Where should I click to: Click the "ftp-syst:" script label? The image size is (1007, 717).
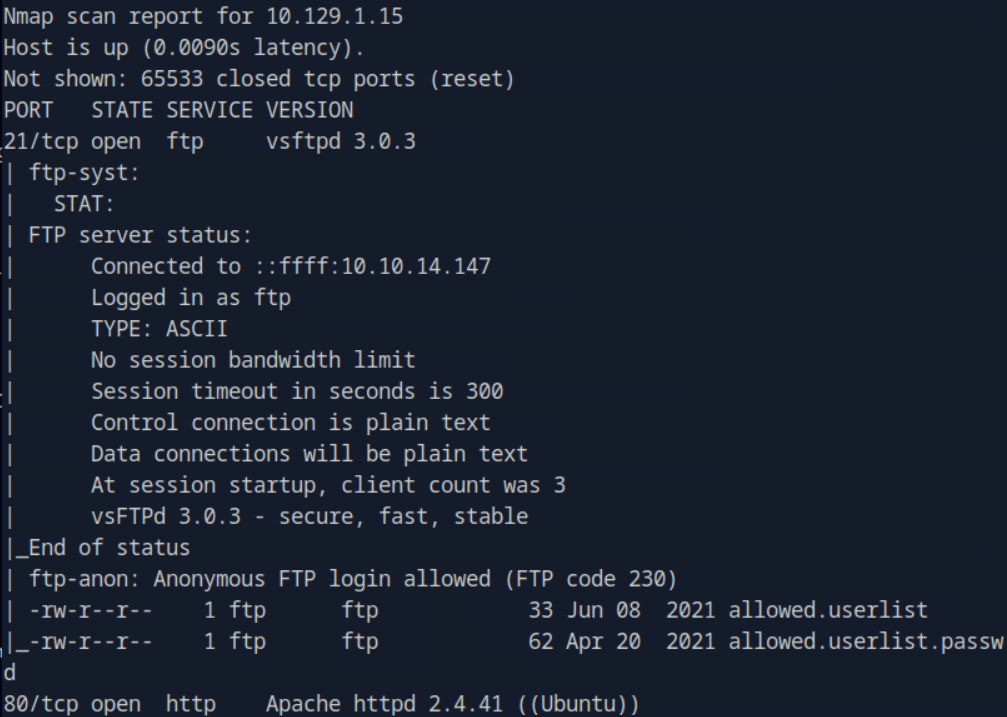click(85, 172)
